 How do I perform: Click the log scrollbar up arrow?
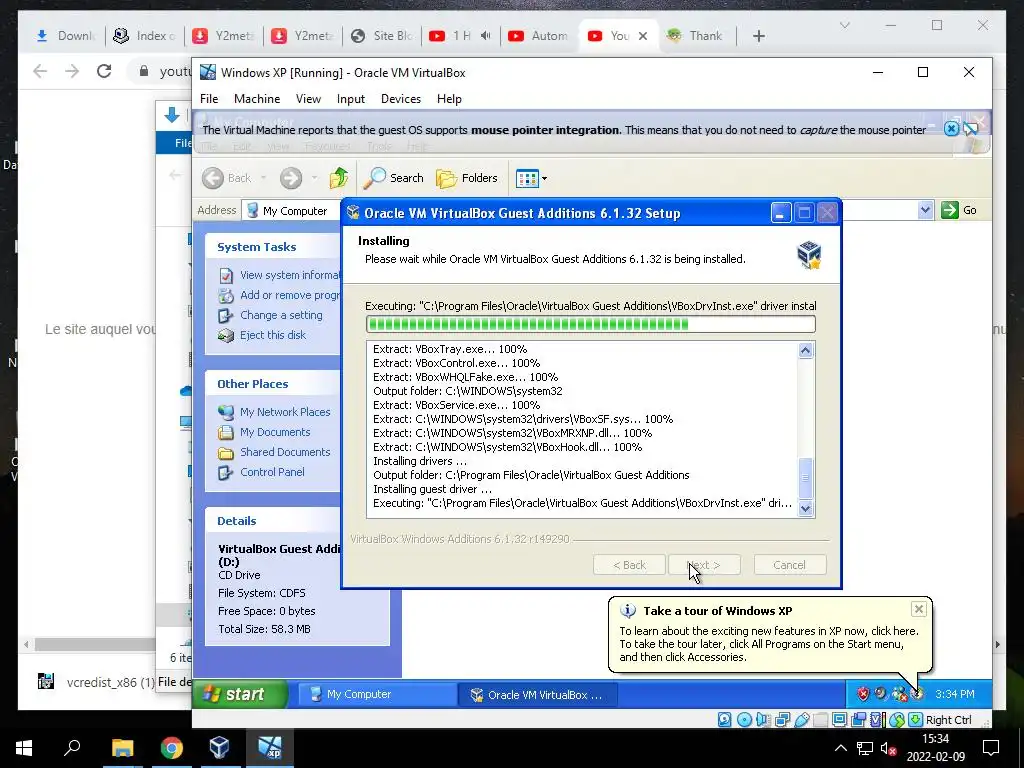(x=805, y=351)
